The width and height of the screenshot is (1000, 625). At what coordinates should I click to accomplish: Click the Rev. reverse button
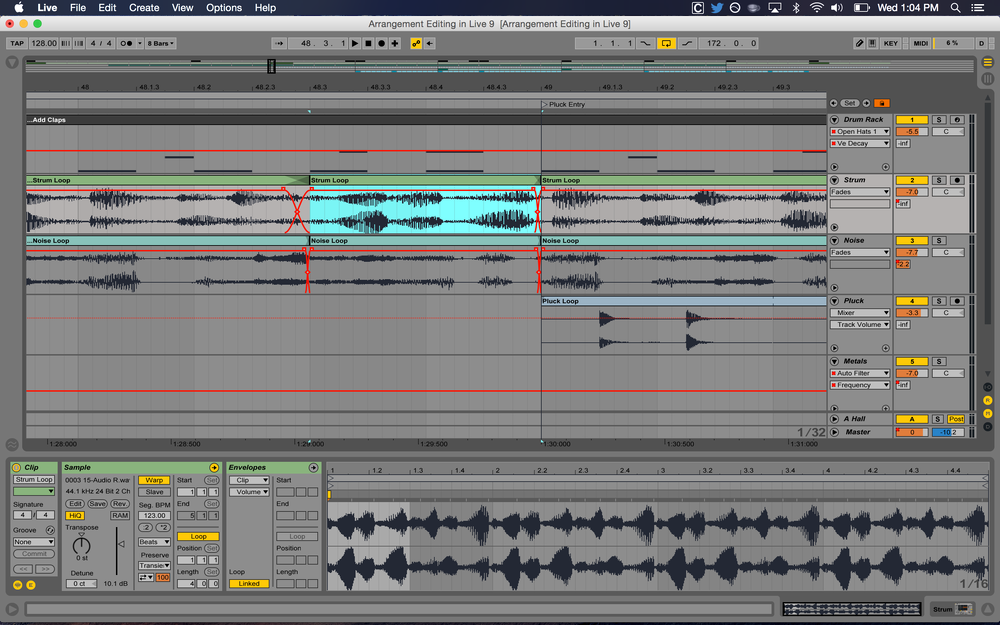click(120, 504)
